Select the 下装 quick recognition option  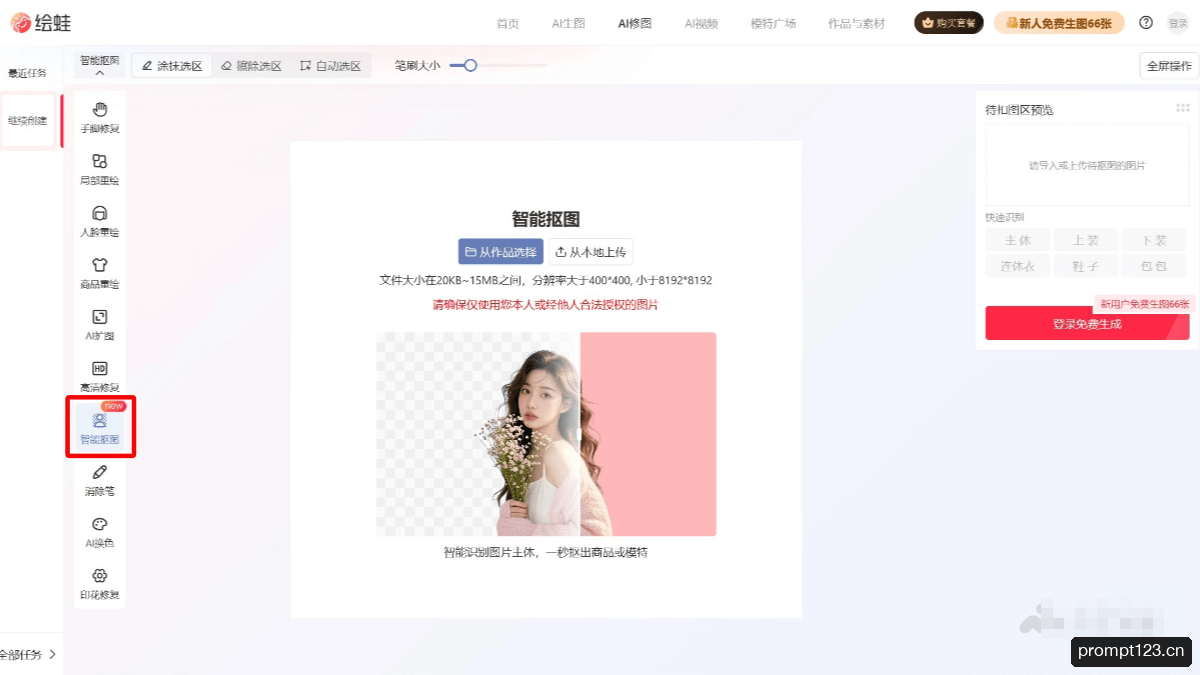click(1154, 240)
